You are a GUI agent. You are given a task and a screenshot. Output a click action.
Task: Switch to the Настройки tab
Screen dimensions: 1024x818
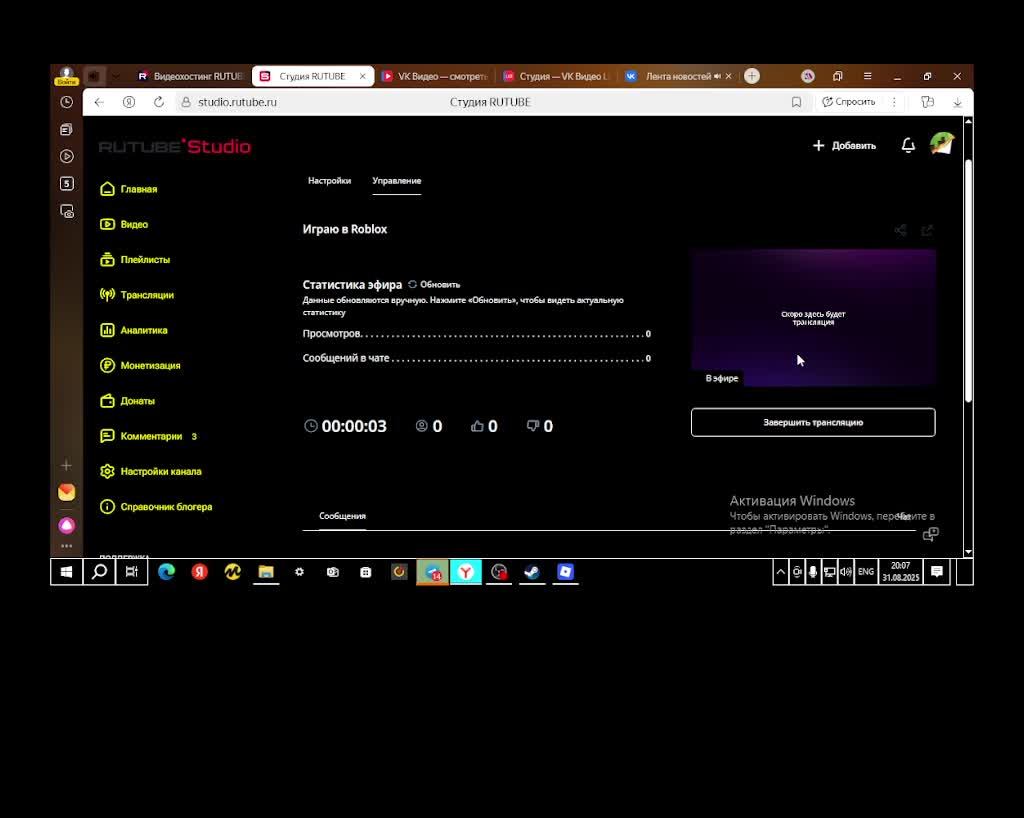click(329, 181)
